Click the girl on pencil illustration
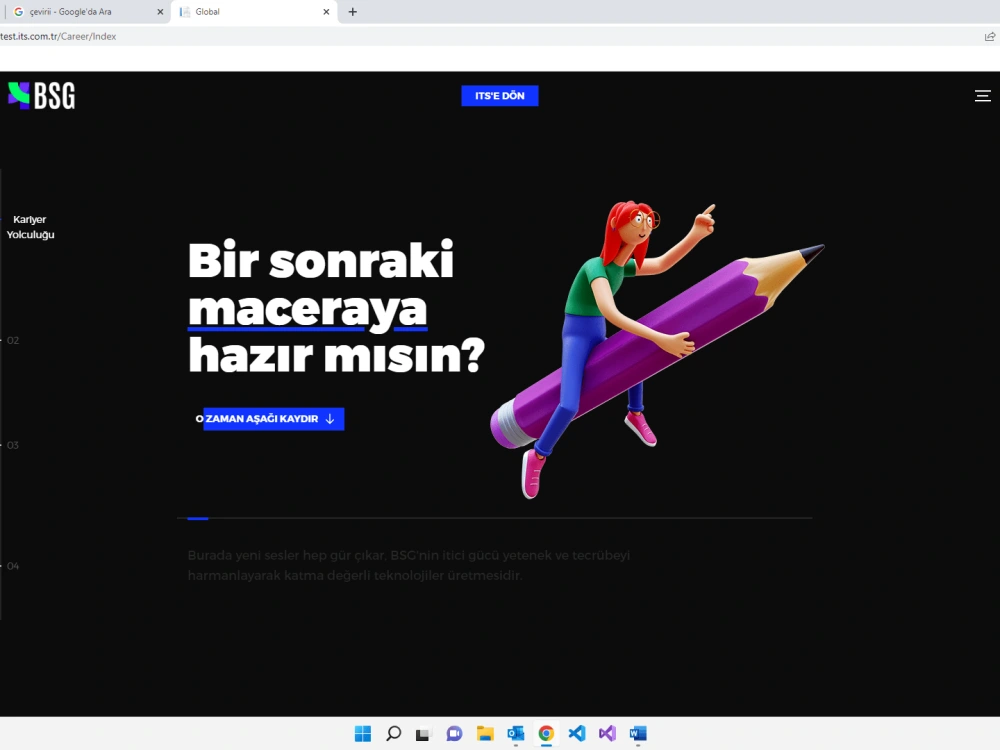Viewport: 1000px width, 750px height. pyautogui.click(x=657, y=351)
